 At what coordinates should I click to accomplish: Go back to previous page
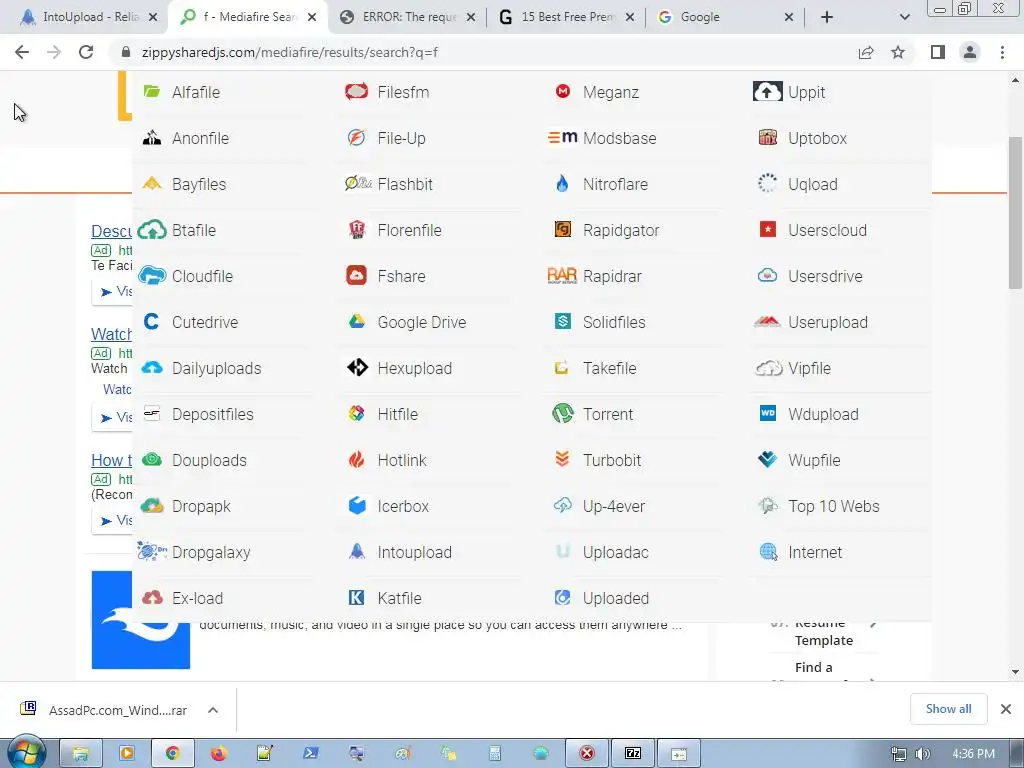click(22, 52)
